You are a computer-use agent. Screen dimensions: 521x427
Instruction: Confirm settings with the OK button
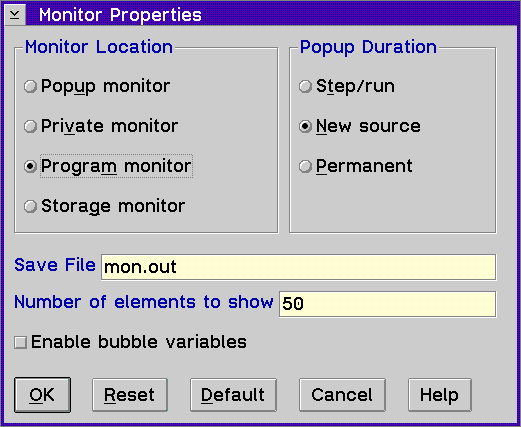point(42,395)
